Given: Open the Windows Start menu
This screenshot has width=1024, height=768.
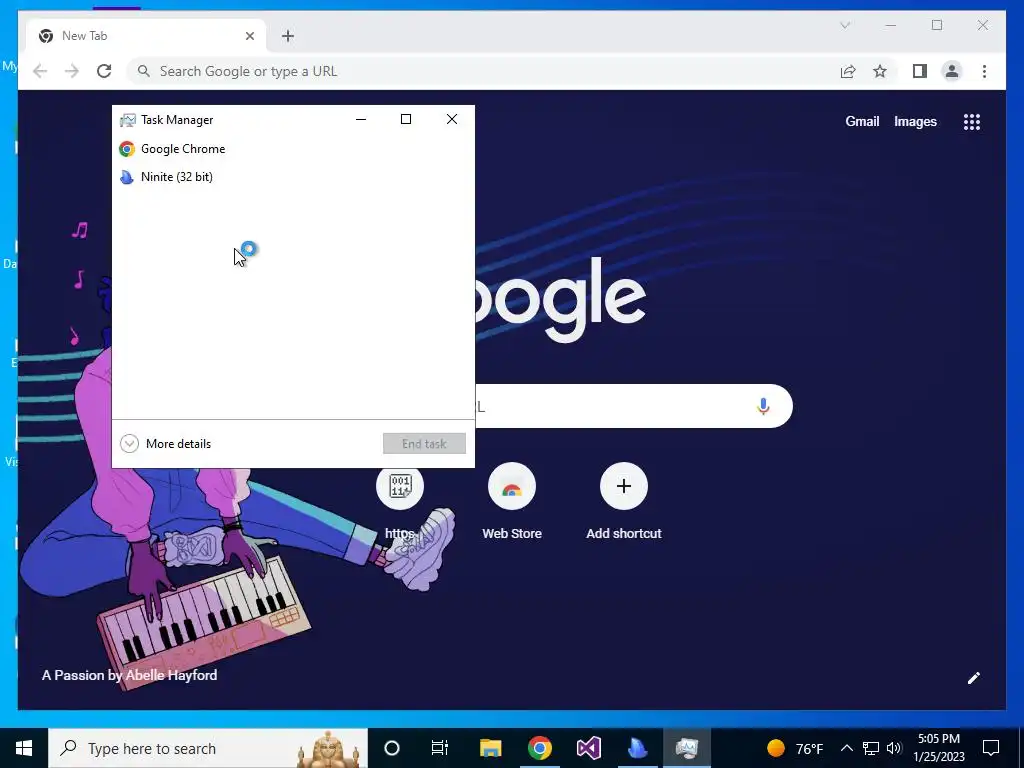Looking at the screenshot, I should (24, 748).
